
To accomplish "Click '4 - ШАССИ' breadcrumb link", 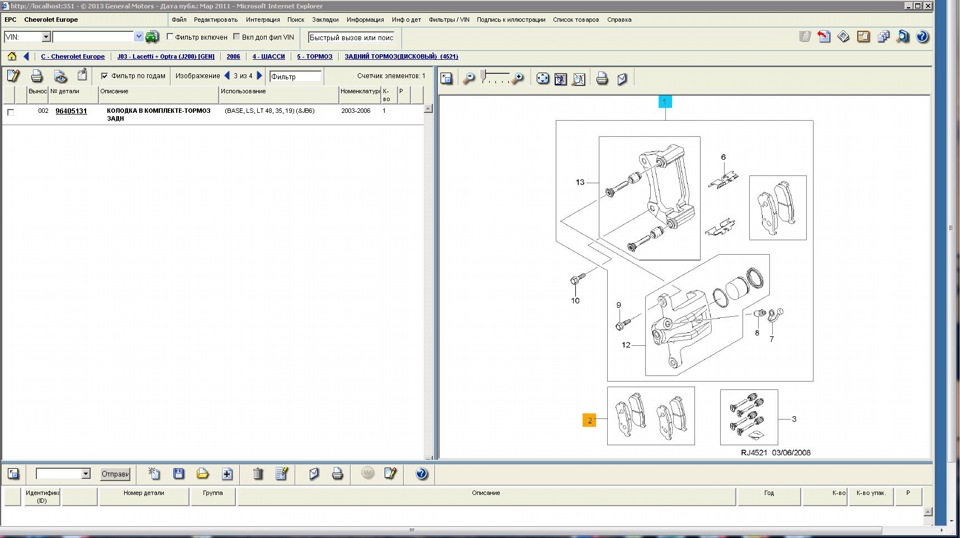I will point(269,56).
